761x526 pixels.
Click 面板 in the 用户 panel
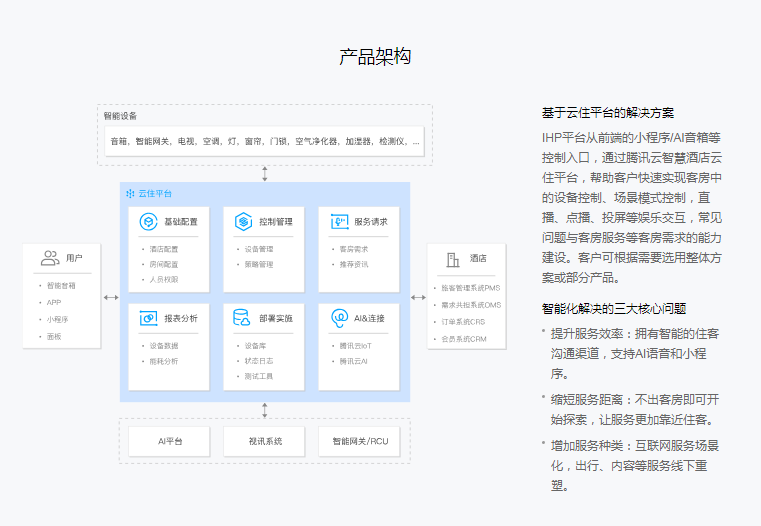coord(54,336)
